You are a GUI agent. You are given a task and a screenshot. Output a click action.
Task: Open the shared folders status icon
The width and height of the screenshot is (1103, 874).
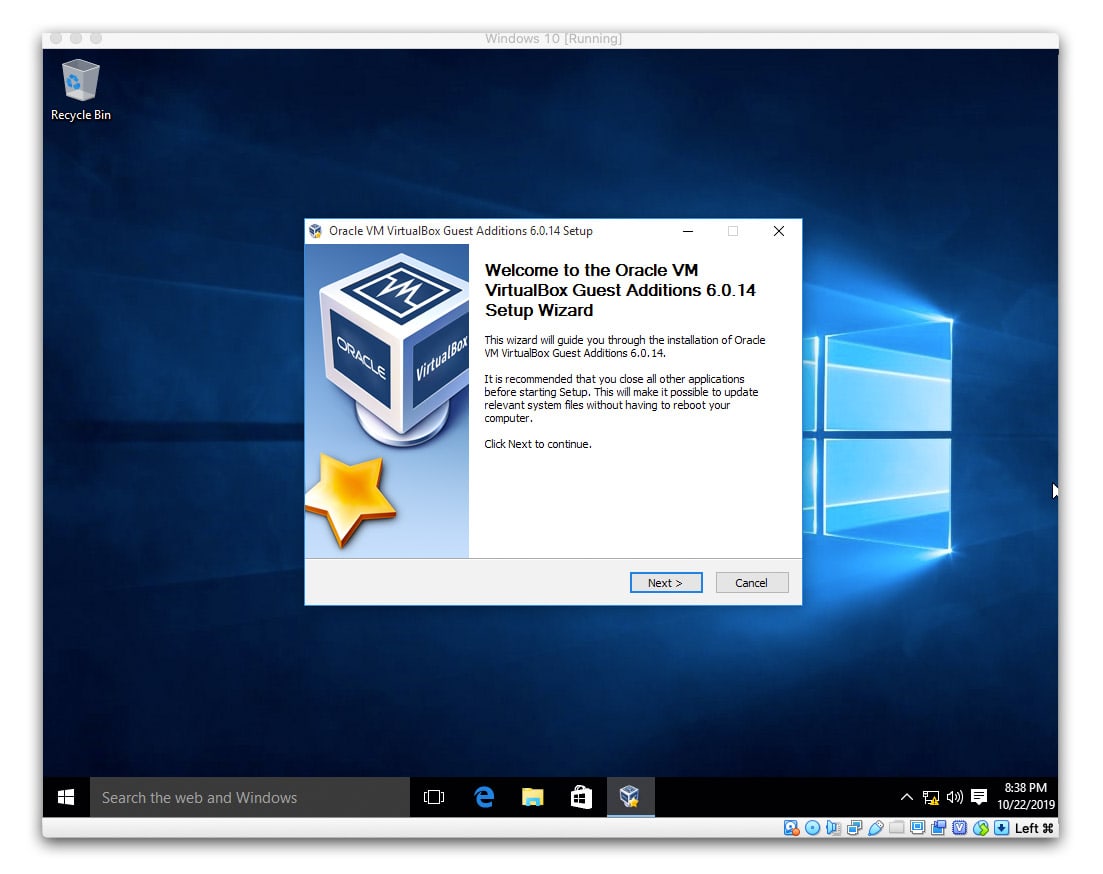[x=897, y=828]
